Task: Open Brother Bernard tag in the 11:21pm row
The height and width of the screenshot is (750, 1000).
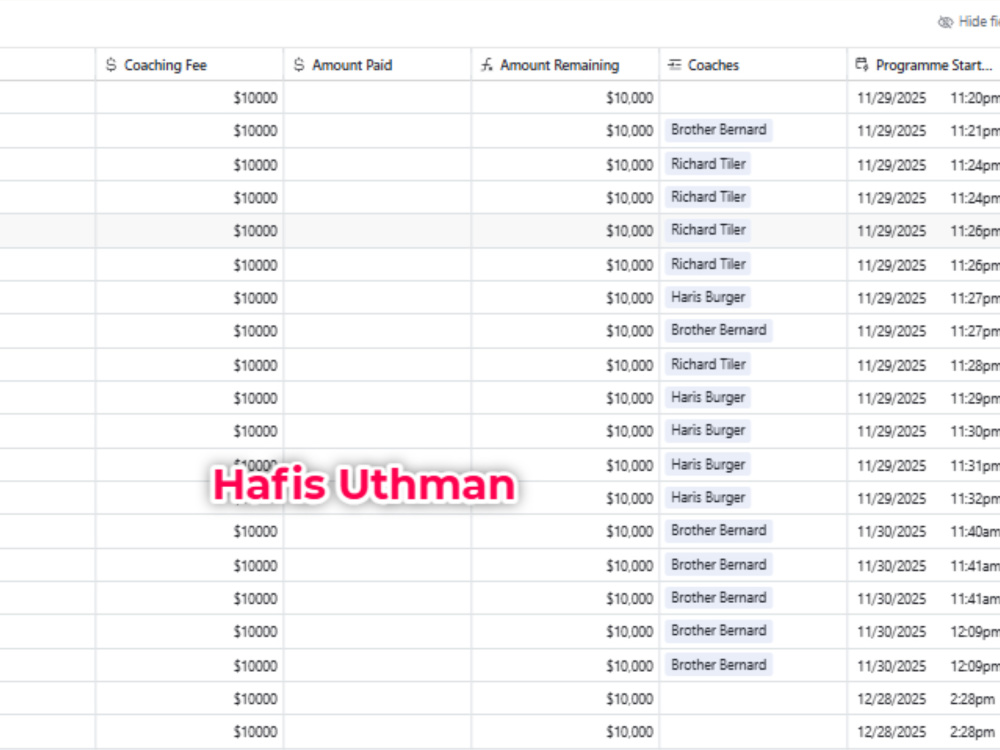Action: pyautogui.click(x=719, y=130)
